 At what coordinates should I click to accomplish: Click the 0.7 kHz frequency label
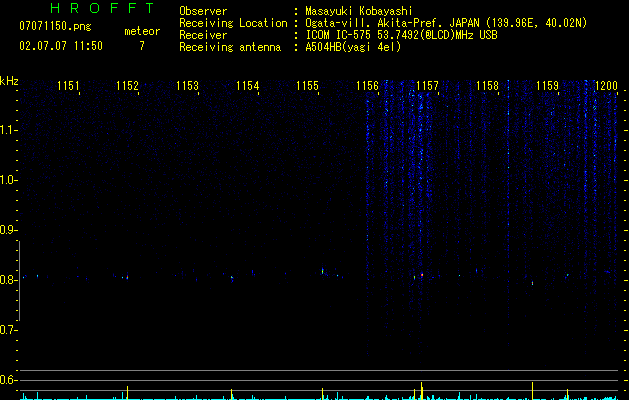pyautogui.click(x=8, y=330)
